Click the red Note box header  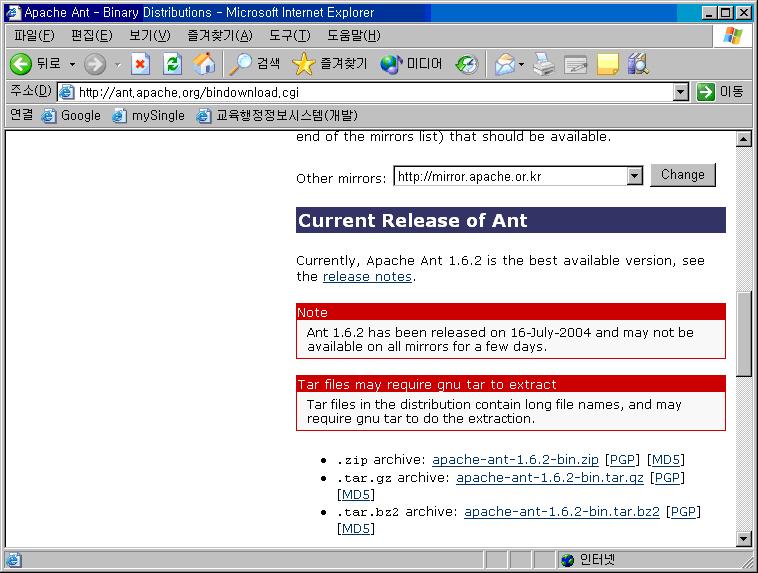pos(510,312)
